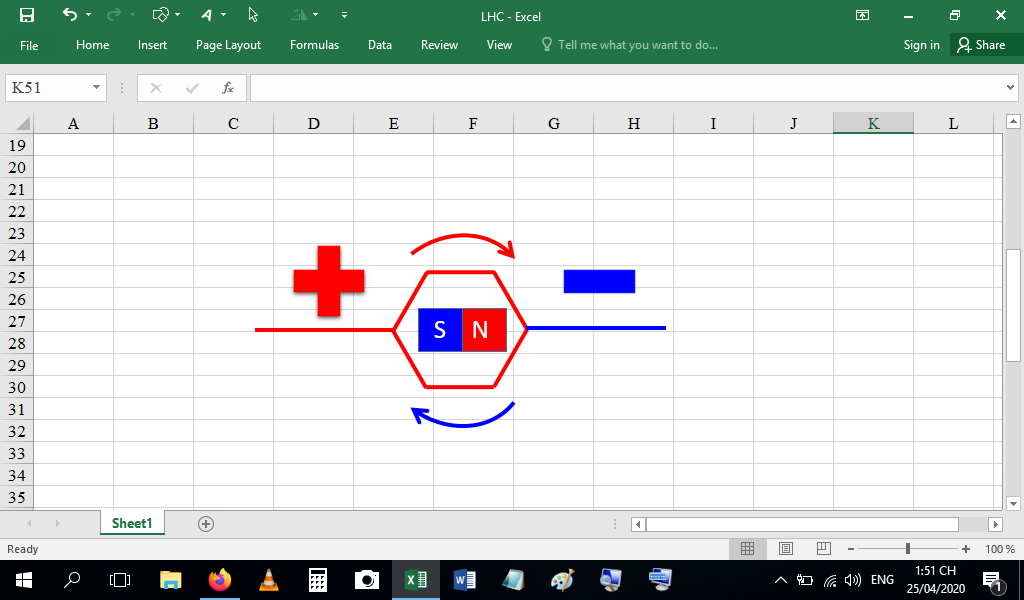Switch to Page Break Preview view
The image size is (1024, 600).
point(823,549)
